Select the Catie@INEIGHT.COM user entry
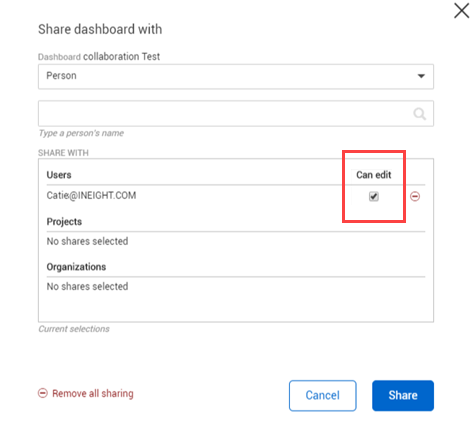The image size is (472, 436). click(x=91, y=195)
